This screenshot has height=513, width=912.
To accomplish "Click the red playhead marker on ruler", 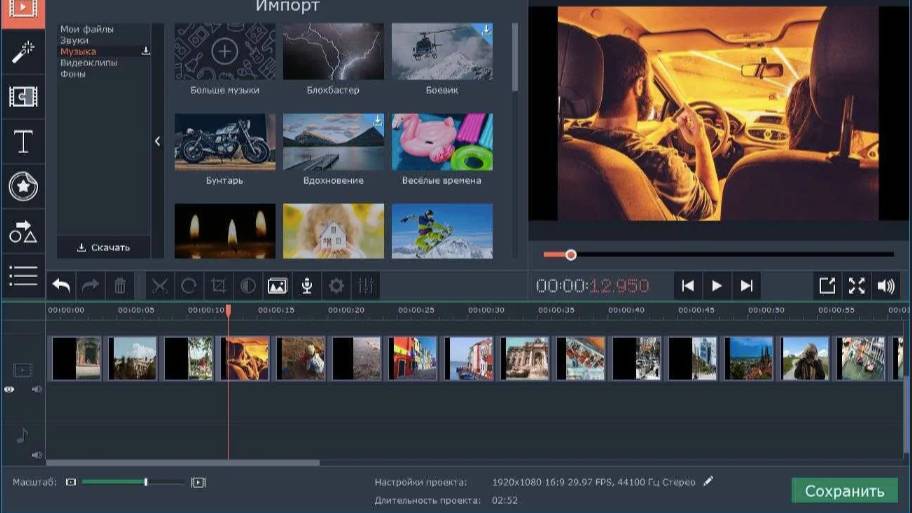I will pos(228,311).
